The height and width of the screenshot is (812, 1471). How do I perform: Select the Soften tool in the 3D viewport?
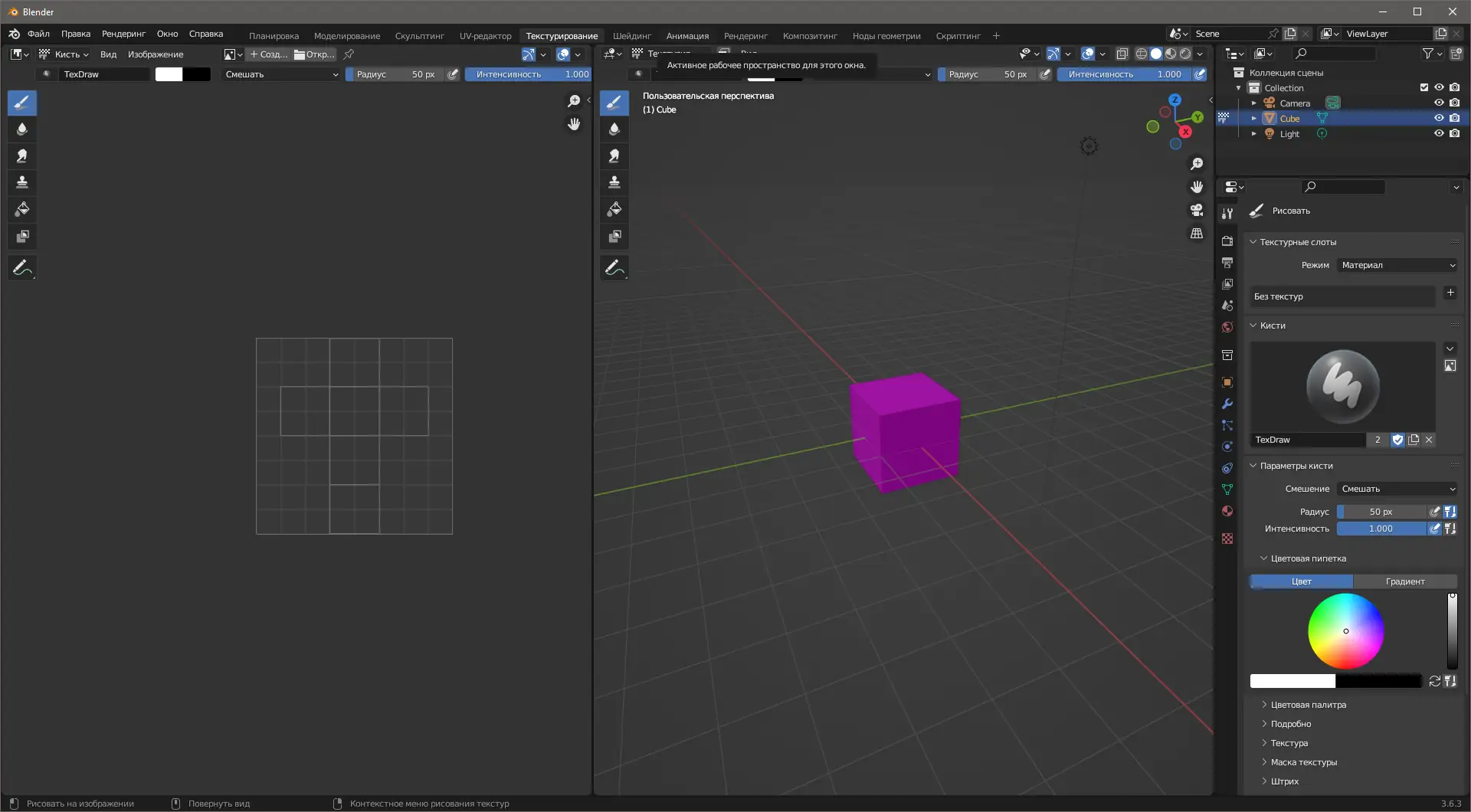coord(614,129)
